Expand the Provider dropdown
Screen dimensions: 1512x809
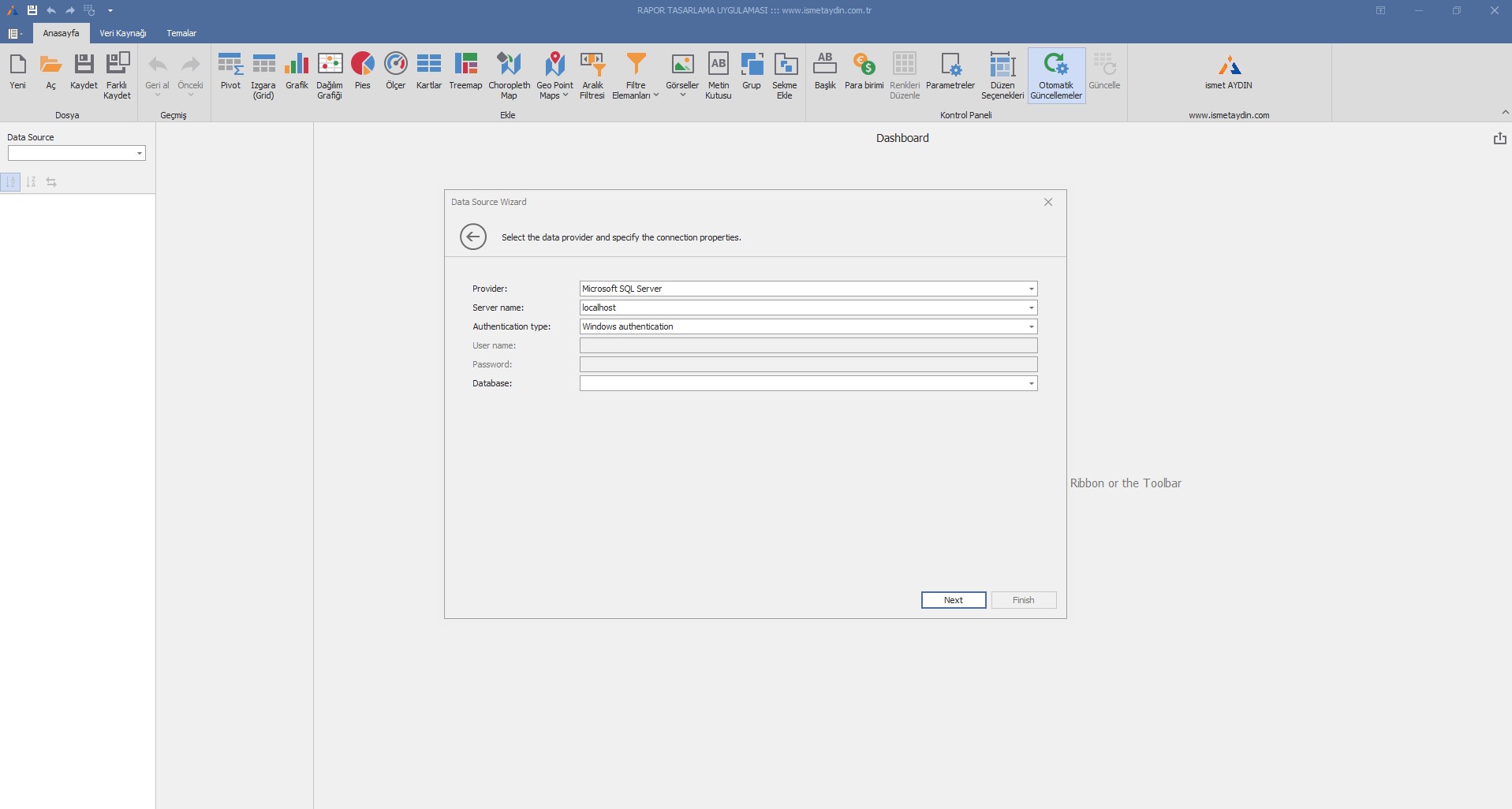coord(1030,289)
